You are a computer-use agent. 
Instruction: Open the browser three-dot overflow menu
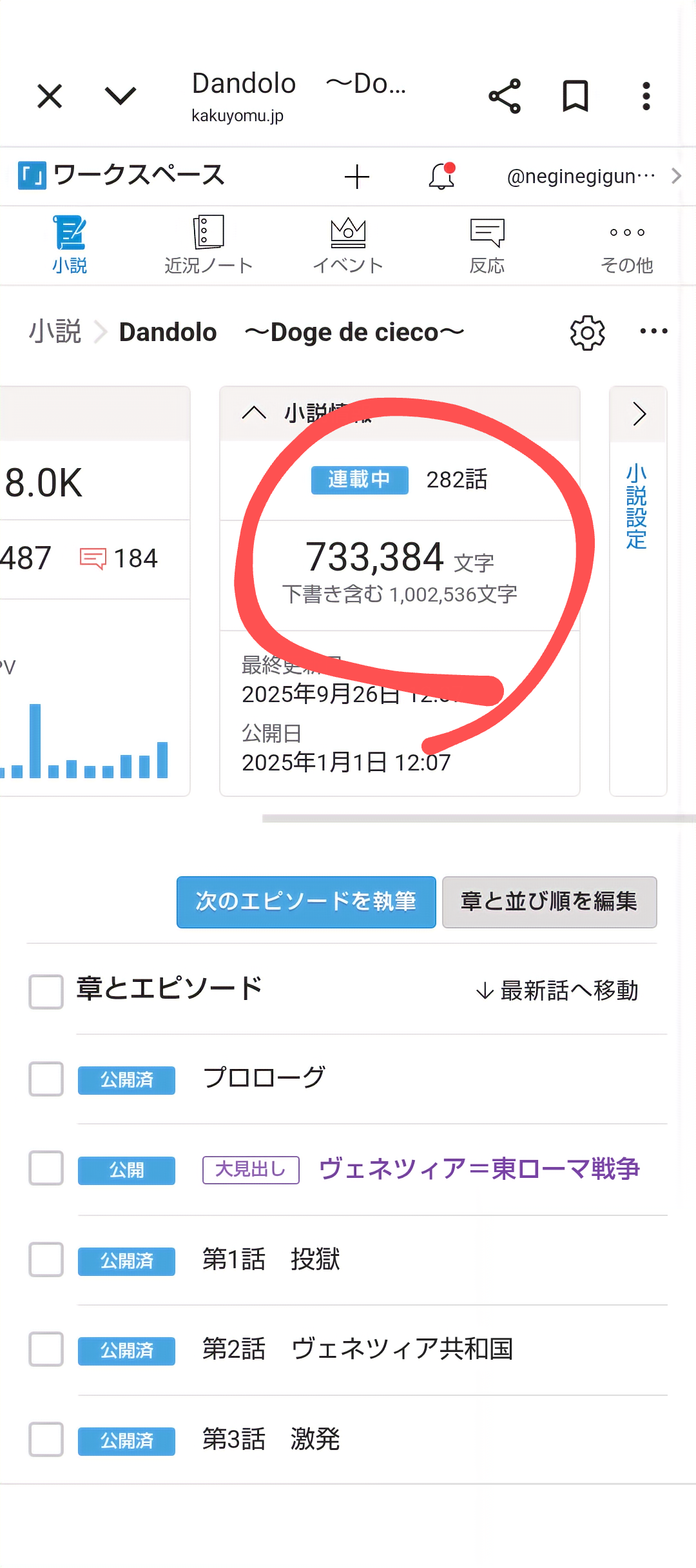tap(646, 97)
